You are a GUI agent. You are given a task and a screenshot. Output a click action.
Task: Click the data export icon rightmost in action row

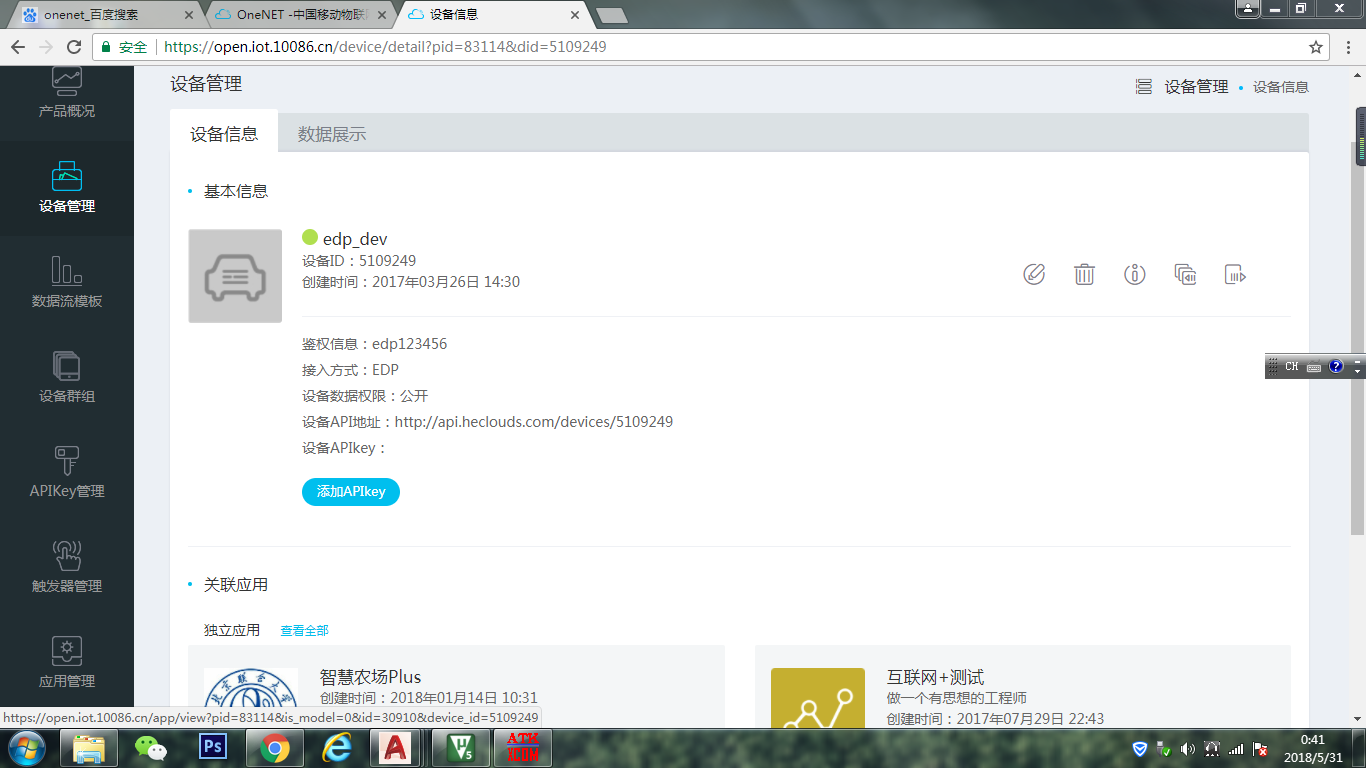(x=1235, y=274)
